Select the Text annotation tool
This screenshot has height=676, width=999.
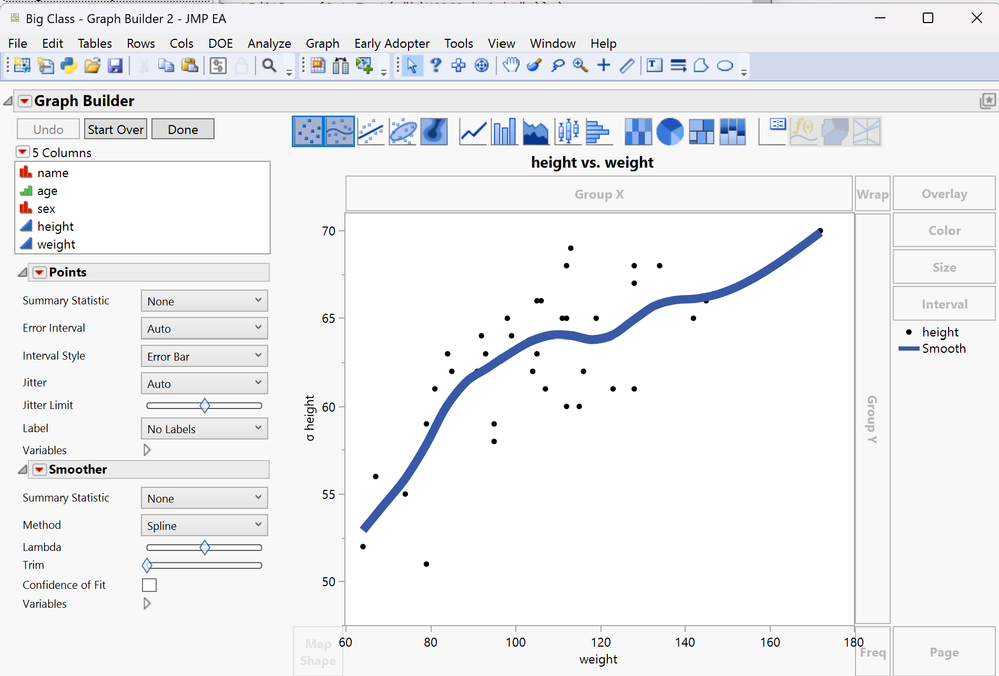654,66
